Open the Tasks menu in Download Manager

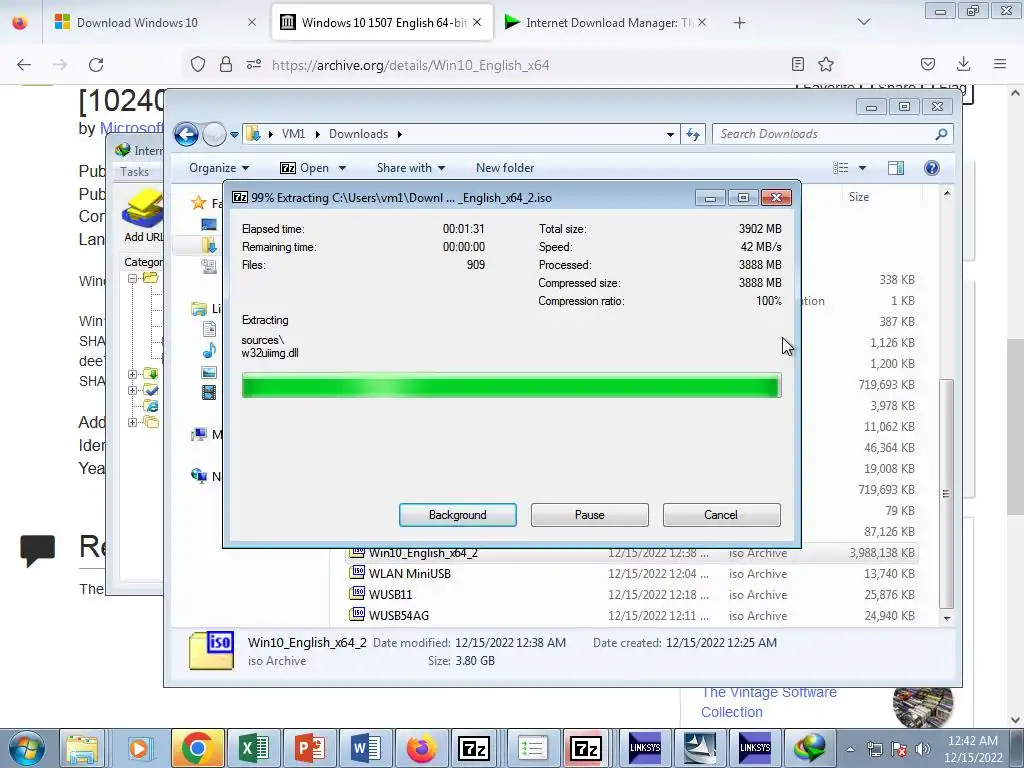[x=135, y=172]
